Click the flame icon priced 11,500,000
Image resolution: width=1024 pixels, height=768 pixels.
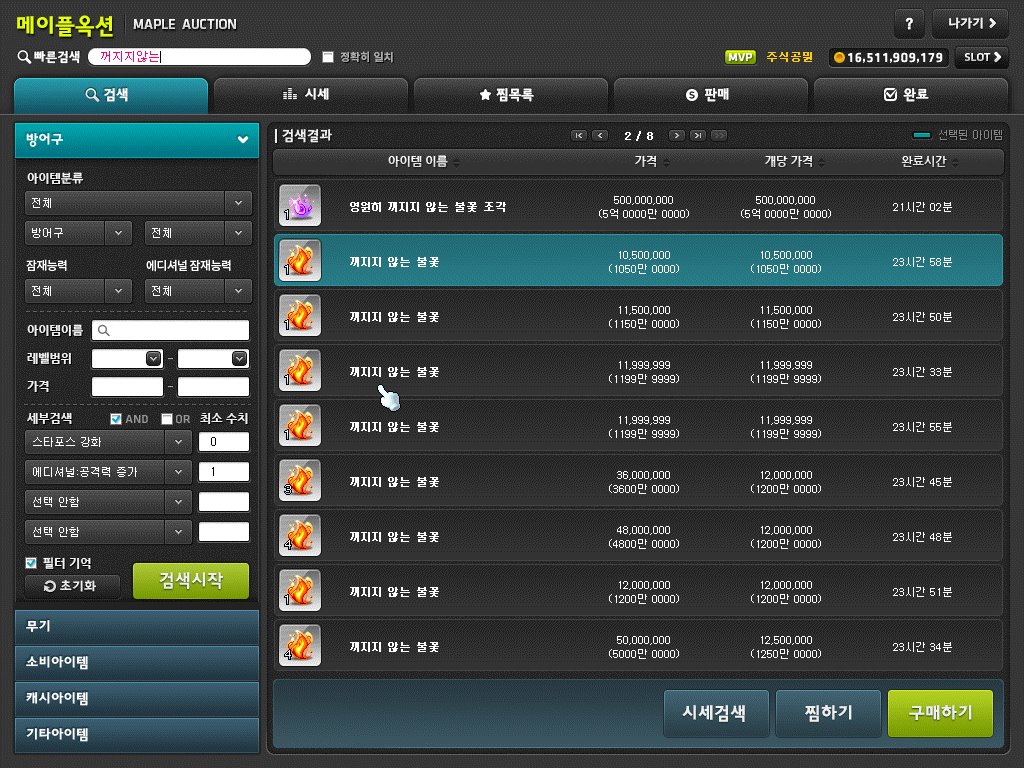pyautogui.click(x=300, y=315)
